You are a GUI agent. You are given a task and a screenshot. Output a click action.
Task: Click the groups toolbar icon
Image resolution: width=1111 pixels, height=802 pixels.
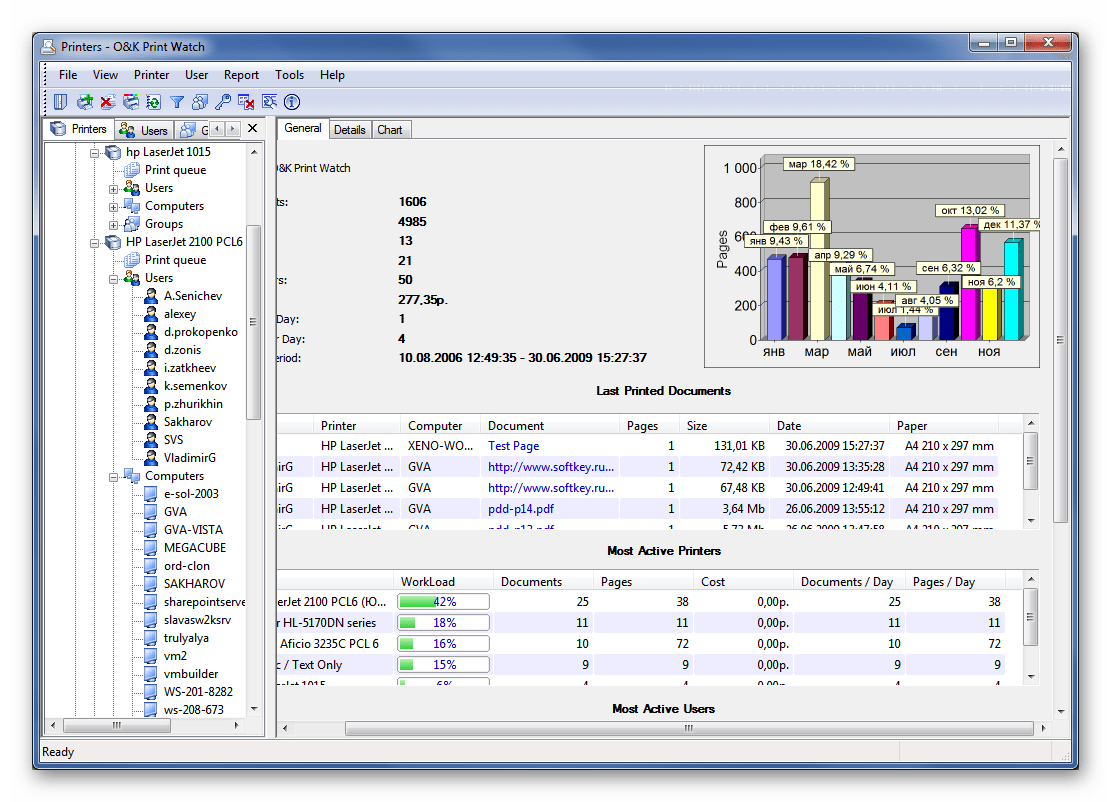pyautogui.click(x=200, y=102)
